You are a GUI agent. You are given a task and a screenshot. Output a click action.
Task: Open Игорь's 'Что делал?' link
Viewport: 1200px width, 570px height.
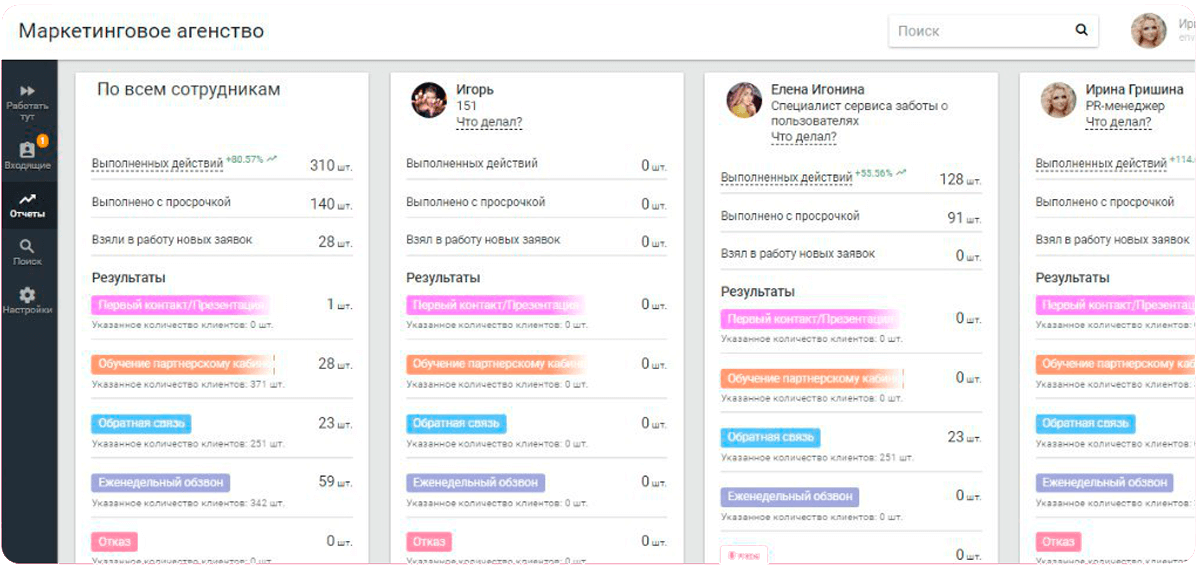point(489,123)
